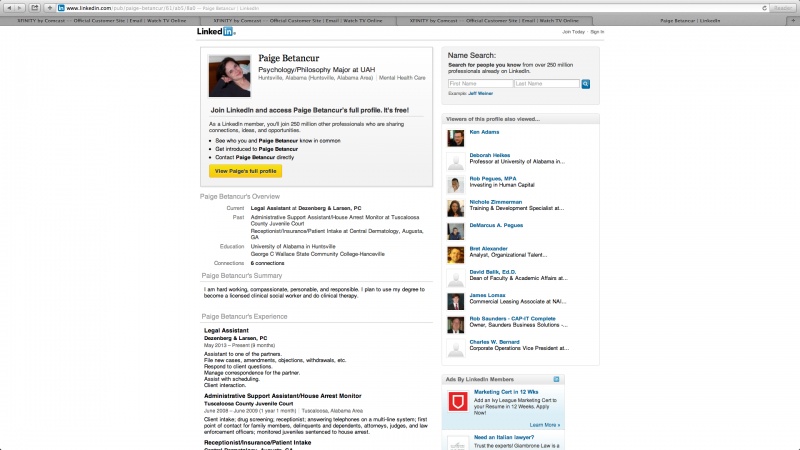800x450 pixels.
Task: Open Ken Adams profile link
Action: (x=484, y=132)
